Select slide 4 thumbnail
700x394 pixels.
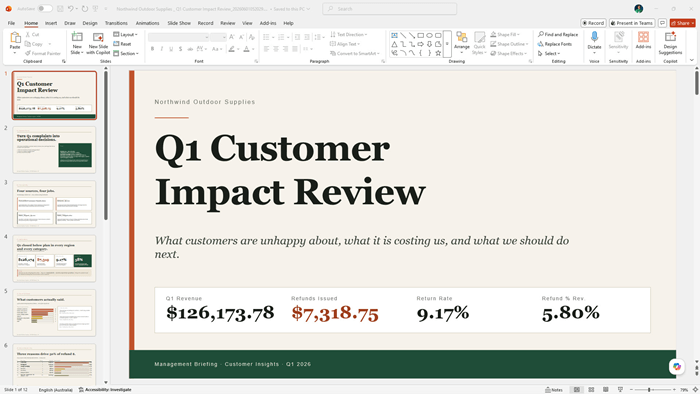(54, 258)
